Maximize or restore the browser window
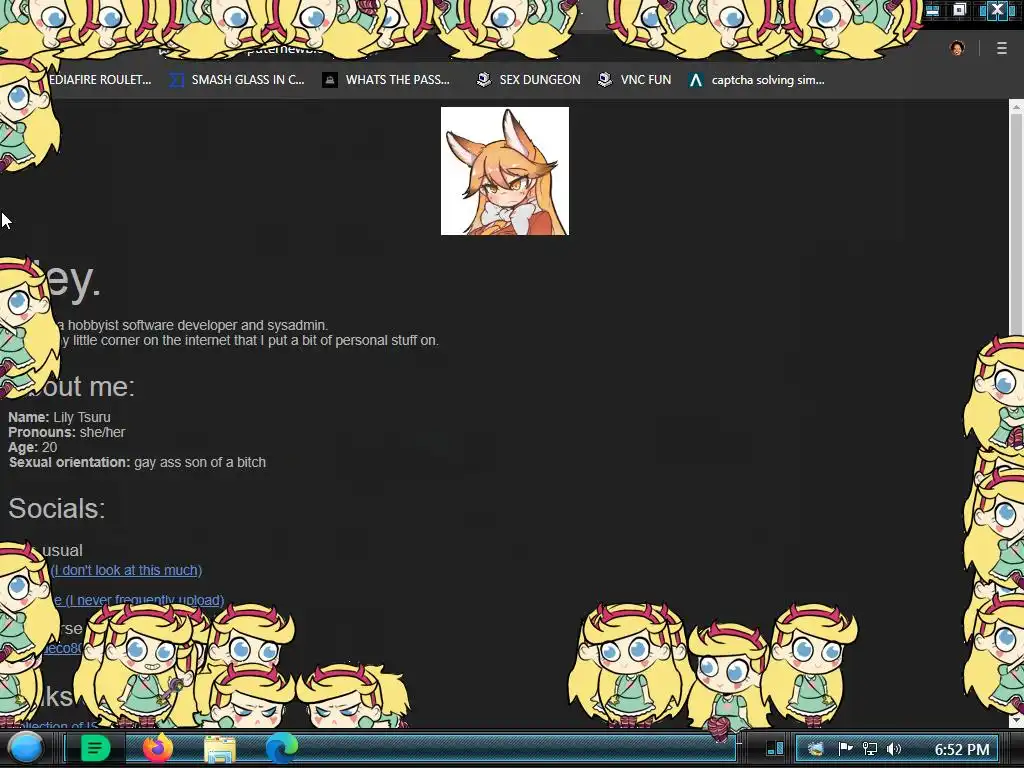The height and width of the screenshot is (768, 1024). 959,10
